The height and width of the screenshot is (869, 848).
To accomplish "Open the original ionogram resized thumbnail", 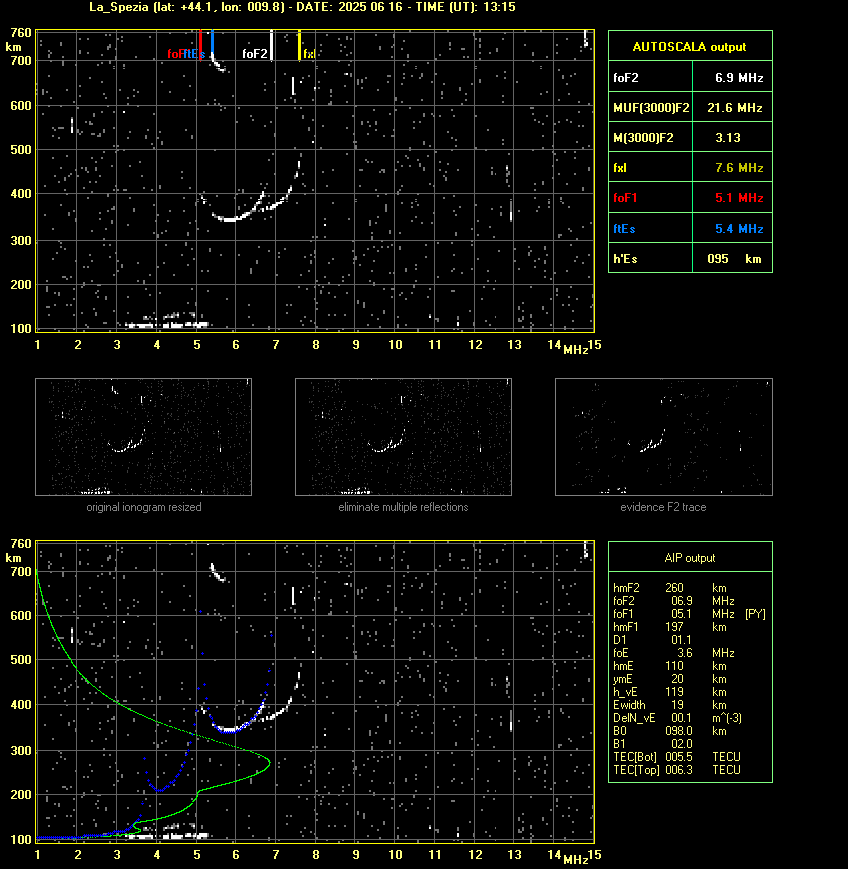I will coord(144,437).
